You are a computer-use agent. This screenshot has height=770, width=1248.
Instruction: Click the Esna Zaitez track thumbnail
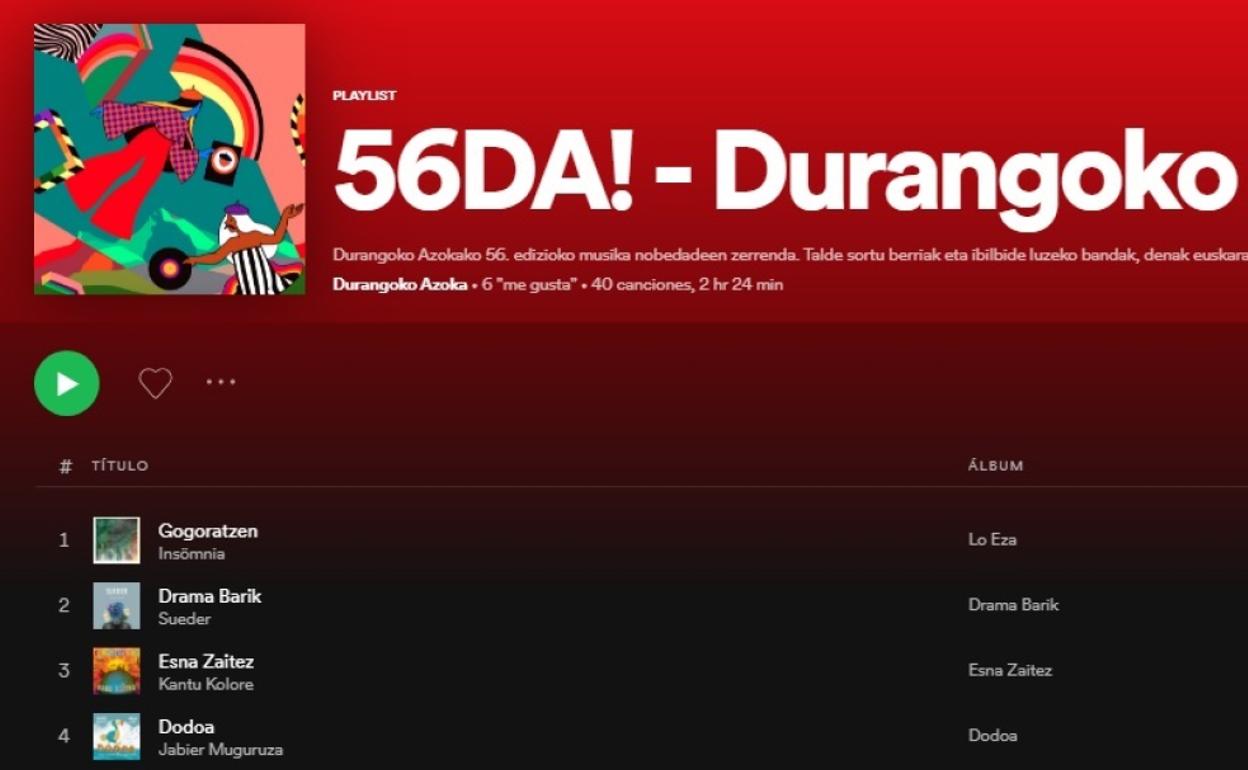(116, 671)
